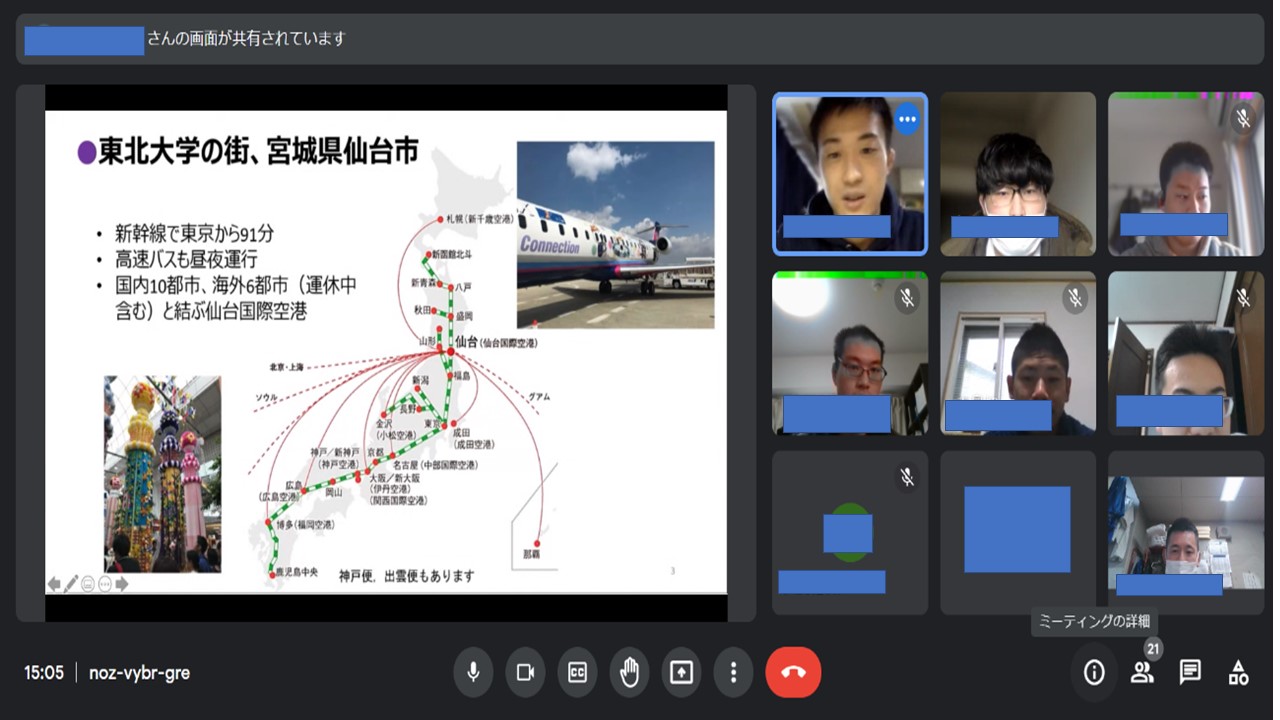Open the activities shapes icon

pos(1238,673)
